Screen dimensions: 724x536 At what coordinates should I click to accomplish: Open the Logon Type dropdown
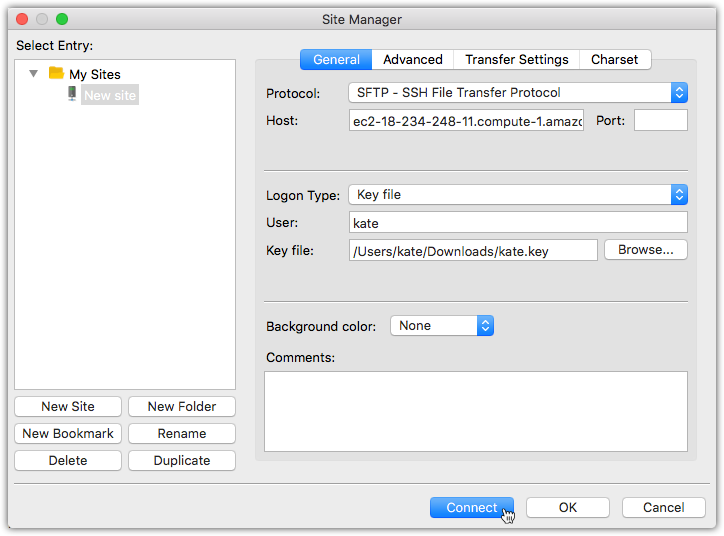(517, 195)
